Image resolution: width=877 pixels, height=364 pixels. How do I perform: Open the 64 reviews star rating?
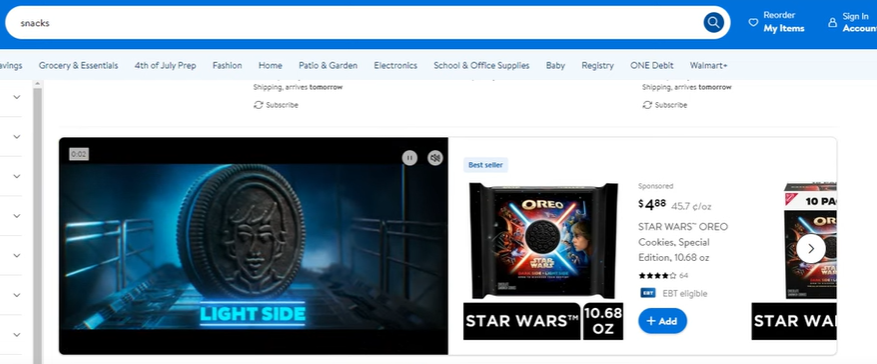click(x=663, y=276)
